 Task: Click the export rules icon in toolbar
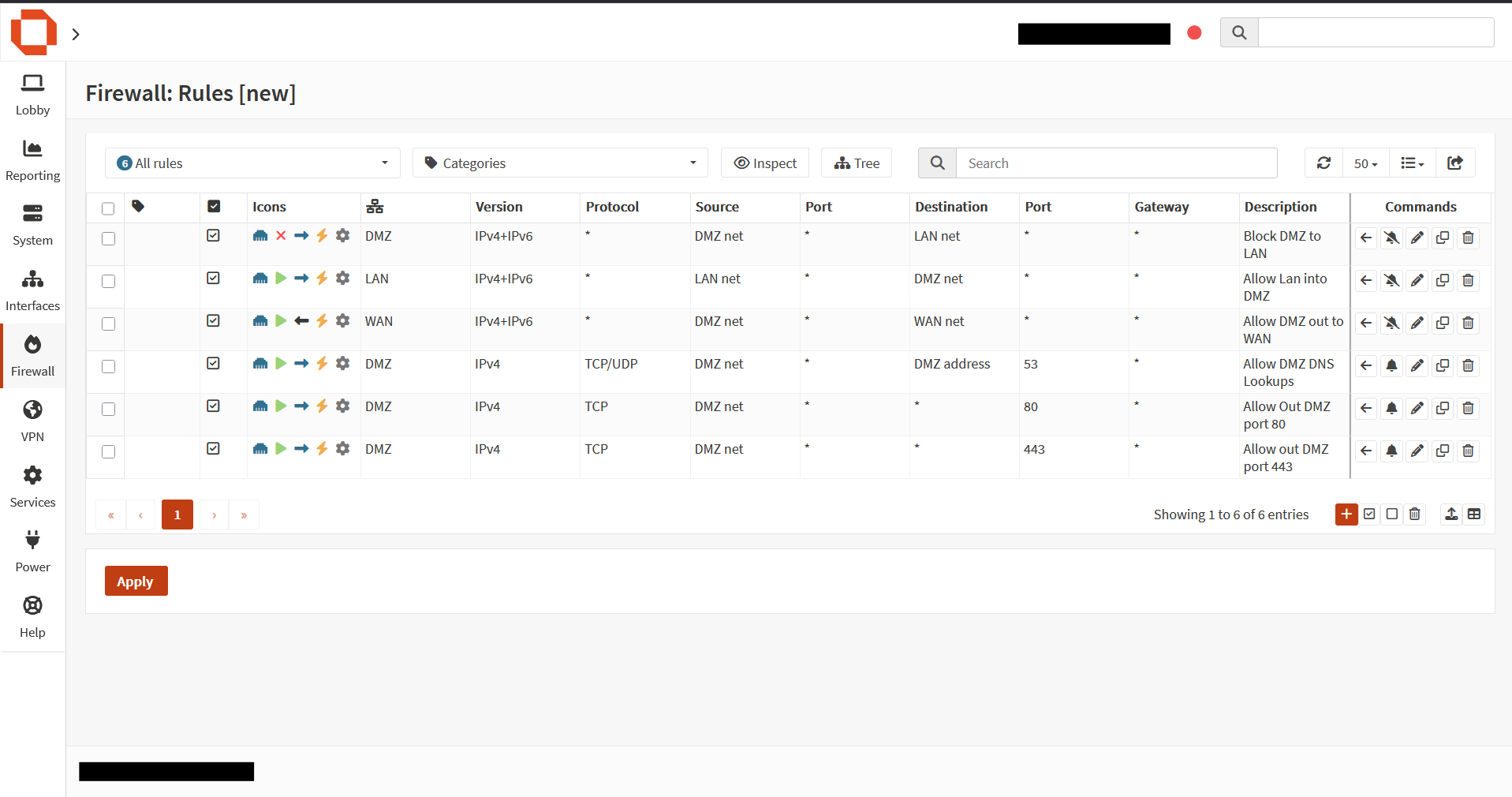pyautogui.click(x=1455, y=163)
